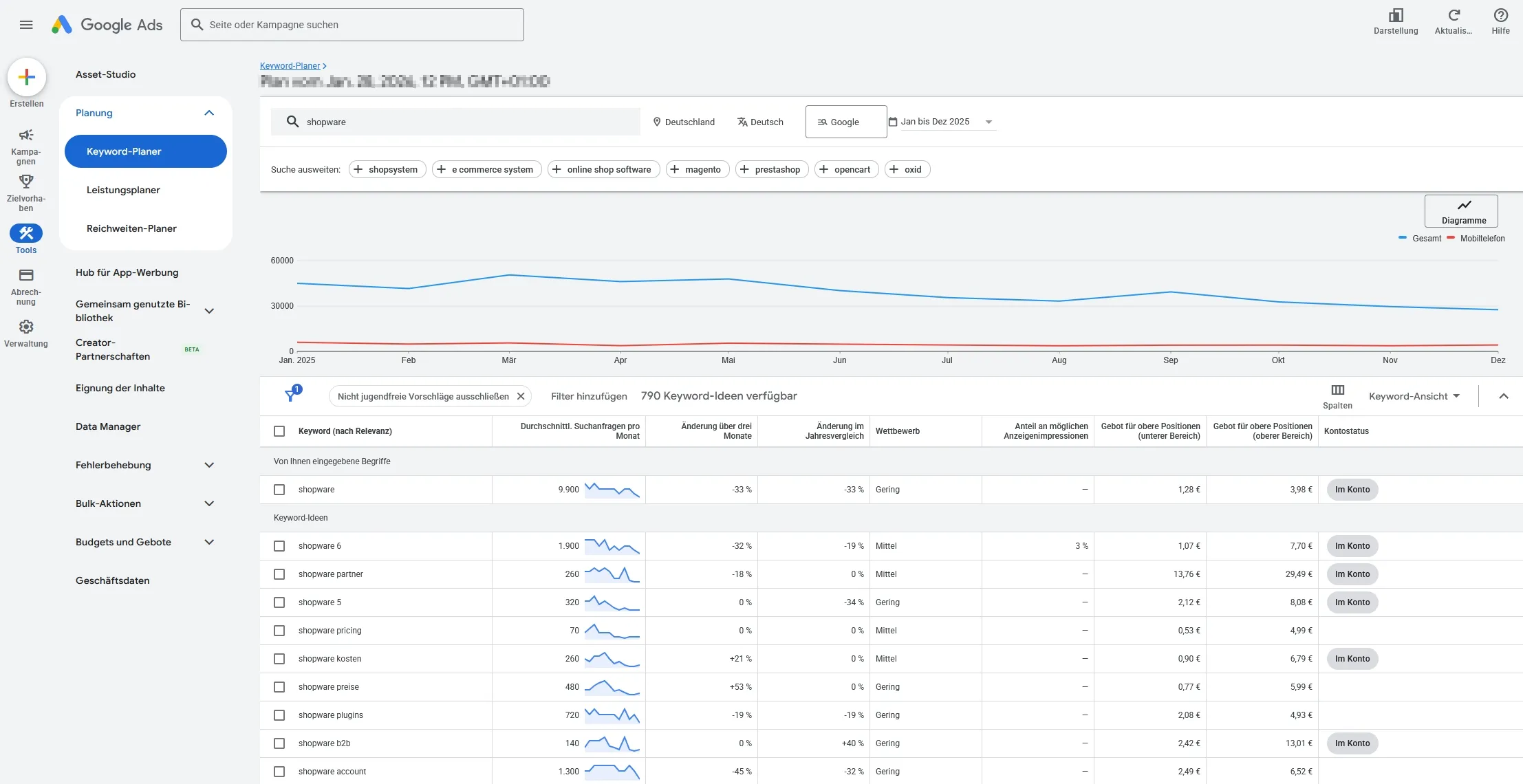Open the Keyword-Ansicht dropdown
Screen dimensions: 1523x784
pyautogui.click(x=1414, y=396)
